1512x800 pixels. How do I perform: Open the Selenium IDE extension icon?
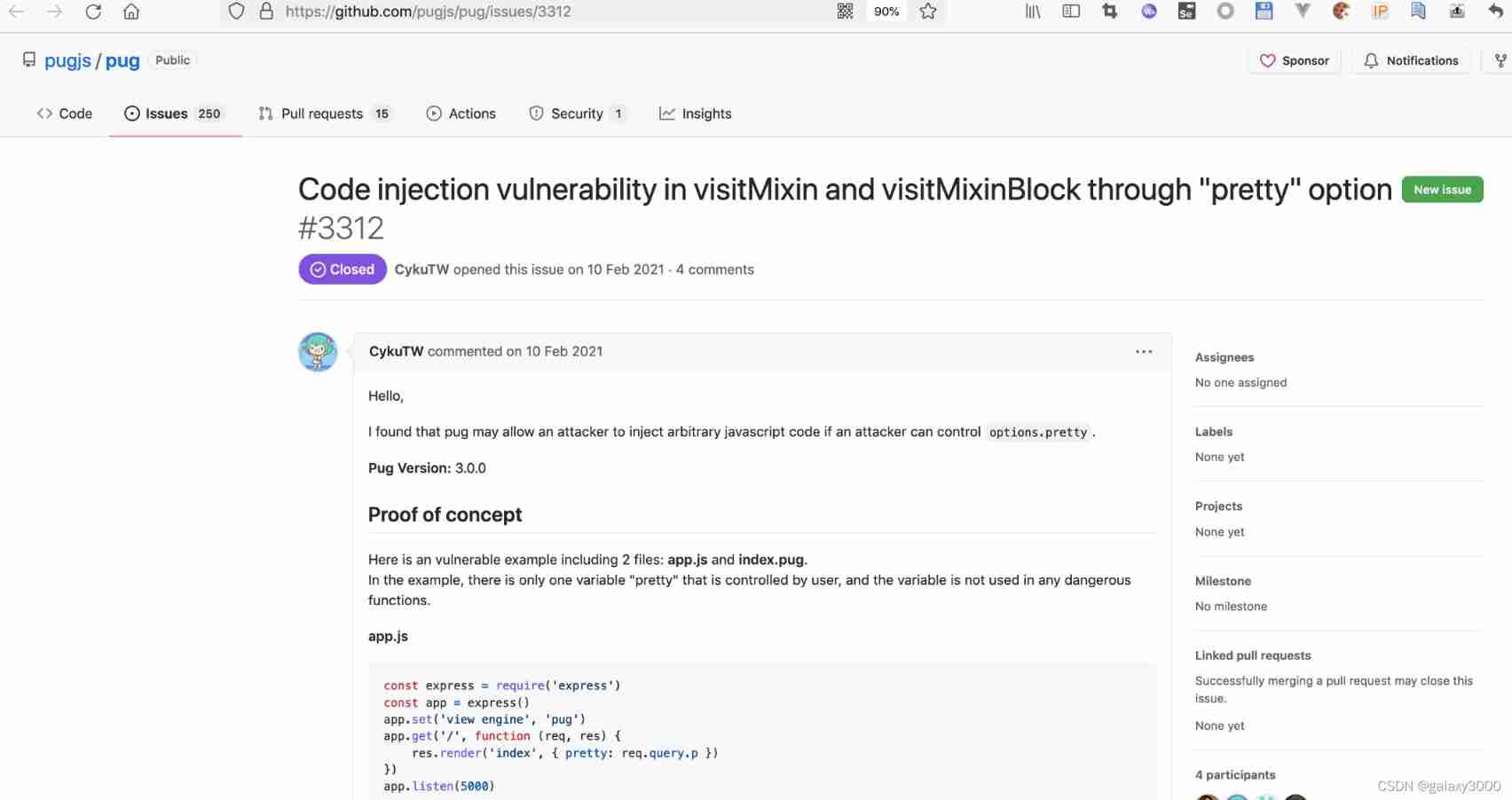(1186, 12)
